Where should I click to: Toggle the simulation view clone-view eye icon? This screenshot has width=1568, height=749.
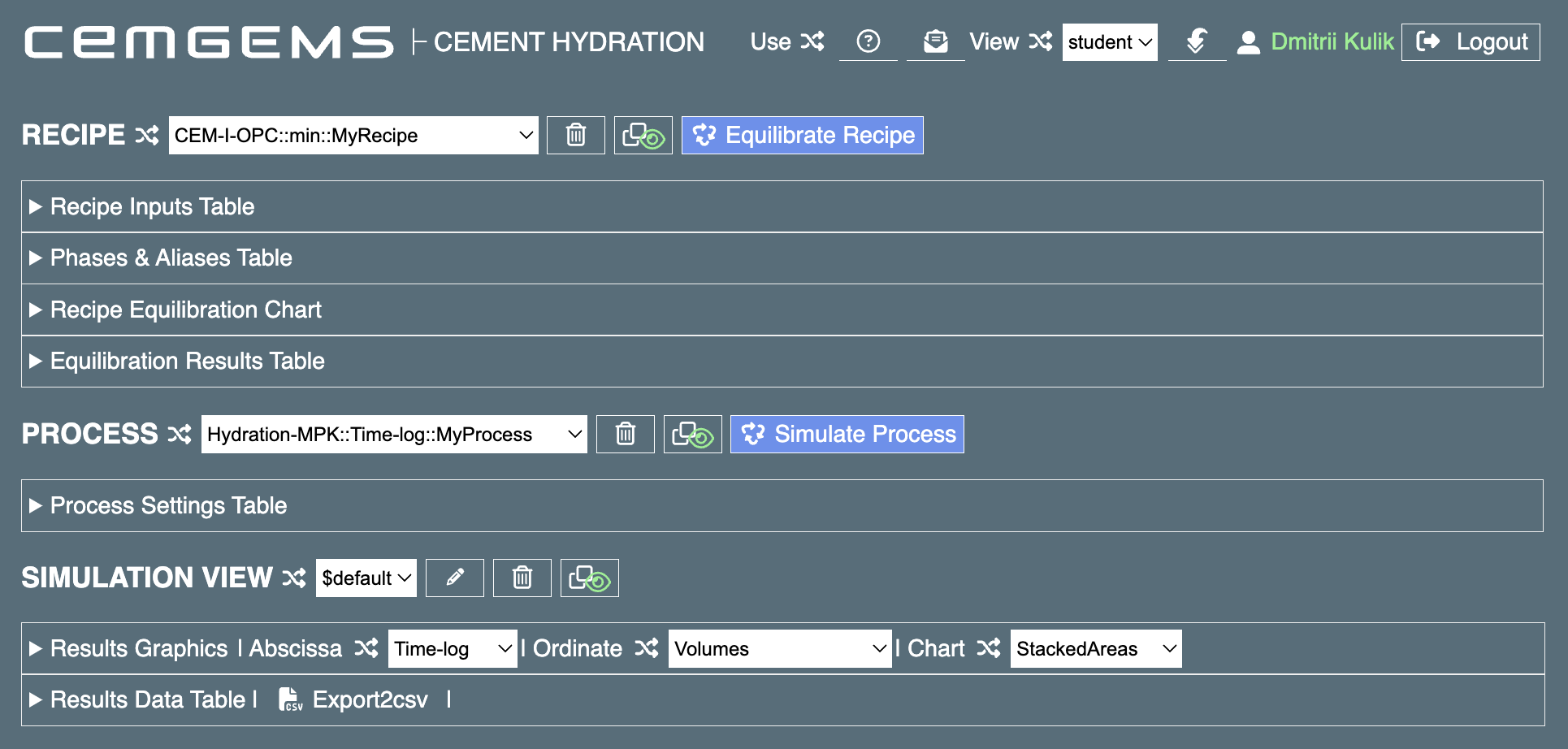coord(589,578)
